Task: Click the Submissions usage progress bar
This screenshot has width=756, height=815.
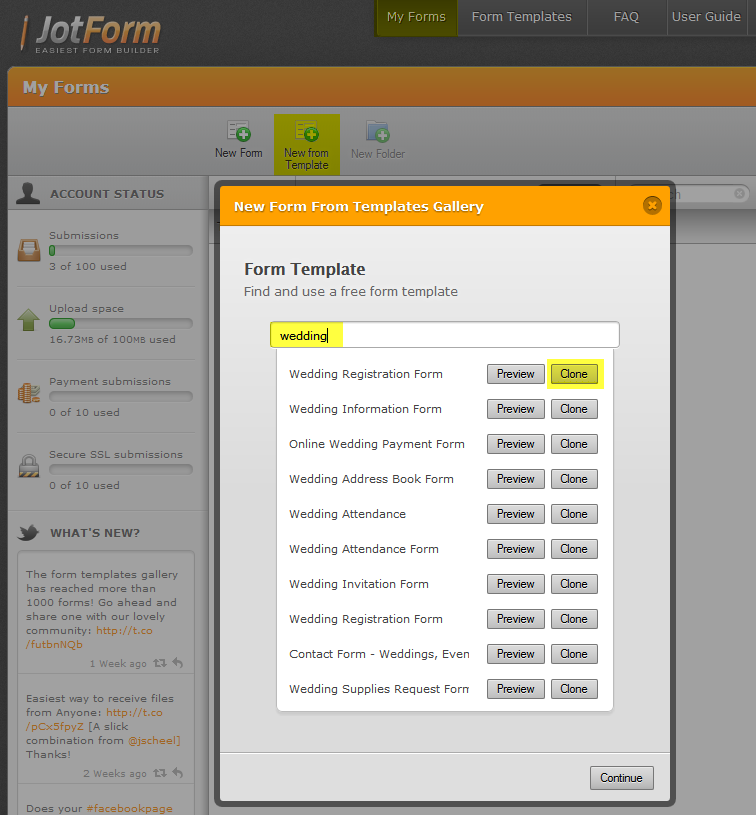Action: point(120,250)
